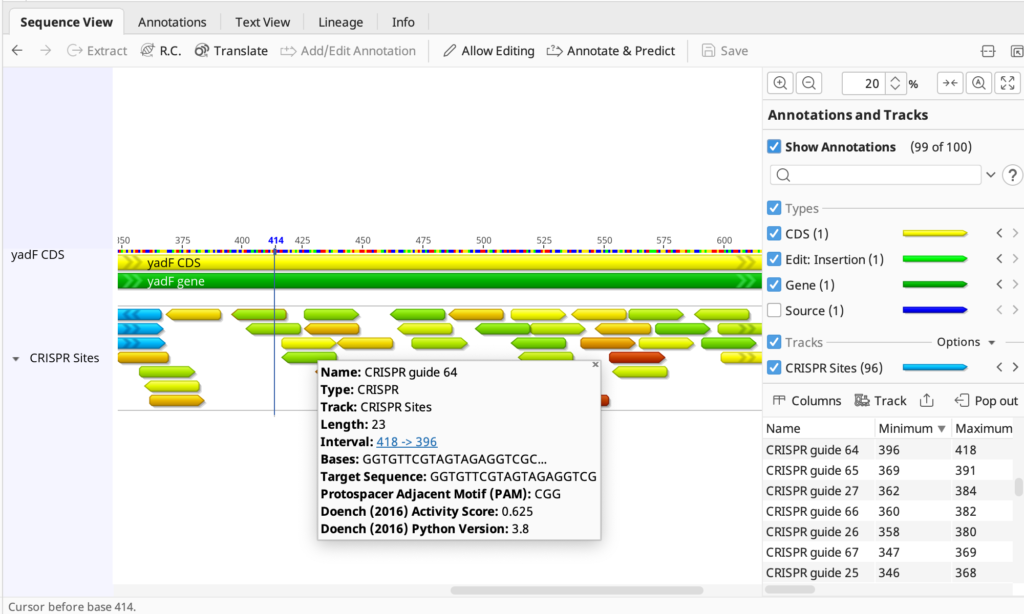Run the Translate tool
This screenshot has height=614, width=1024.
pyautogui.click(x=231, y=50)
